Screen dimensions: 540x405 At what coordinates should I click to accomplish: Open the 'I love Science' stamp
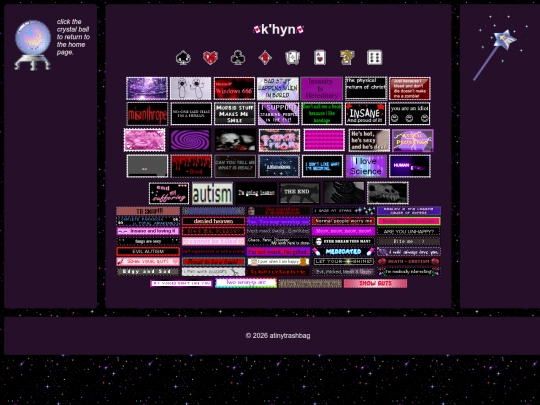[366, 166]
